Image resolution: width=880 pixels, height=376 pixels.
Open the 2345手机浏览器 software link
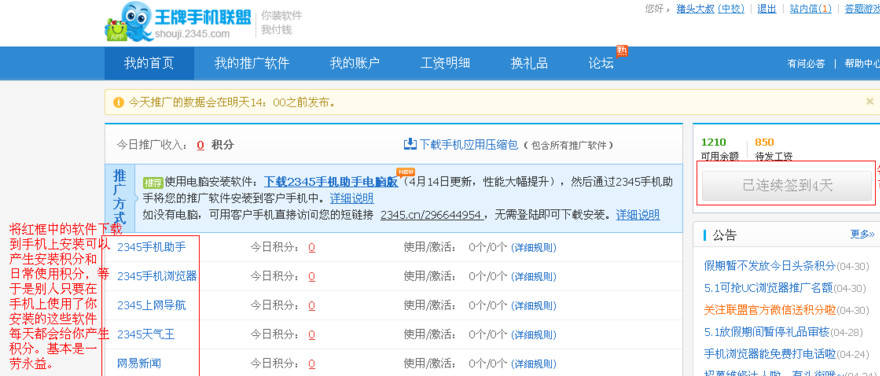pos(157,276)
